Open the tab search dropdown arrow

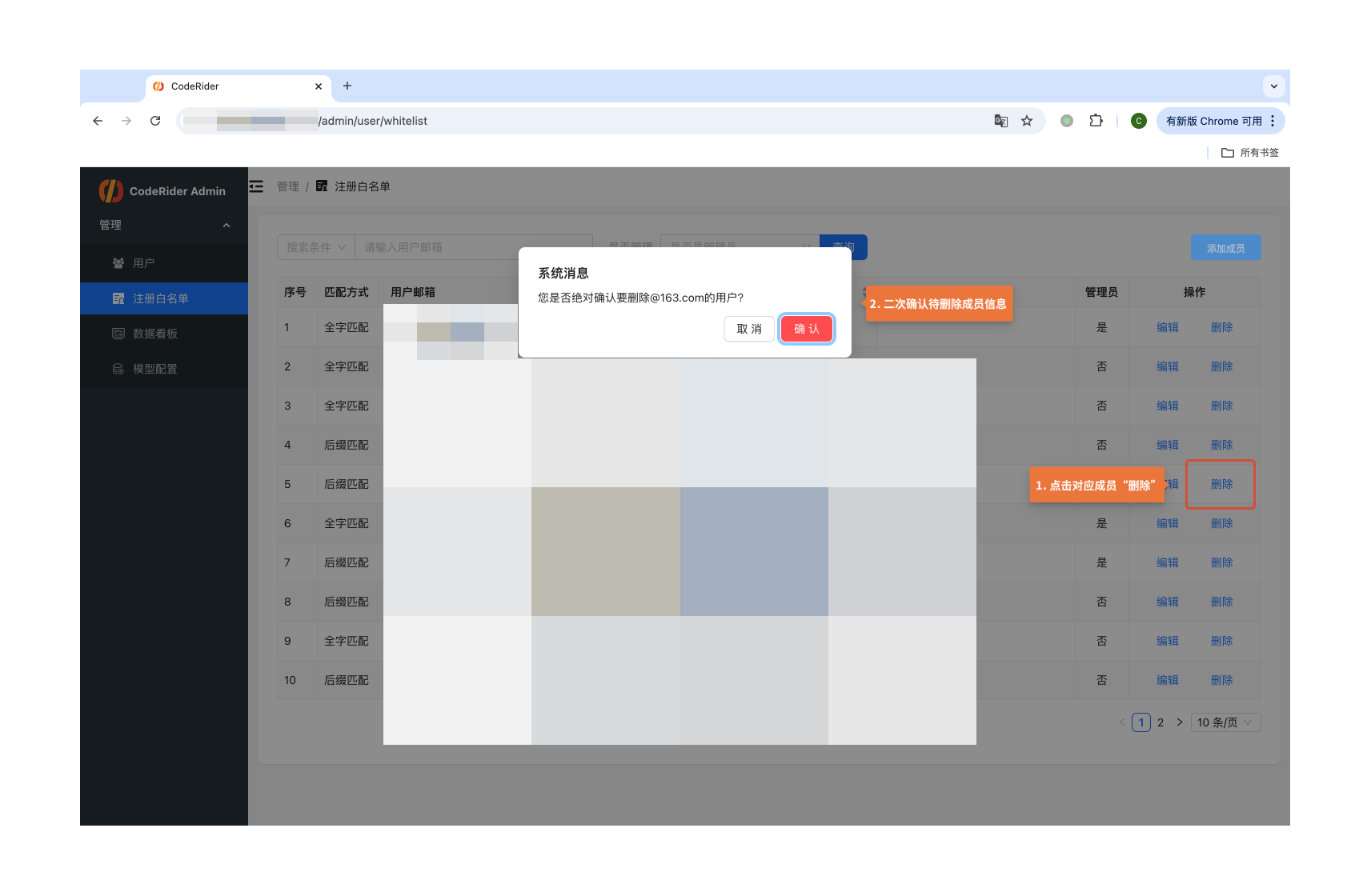click(x=1273, y=86)
